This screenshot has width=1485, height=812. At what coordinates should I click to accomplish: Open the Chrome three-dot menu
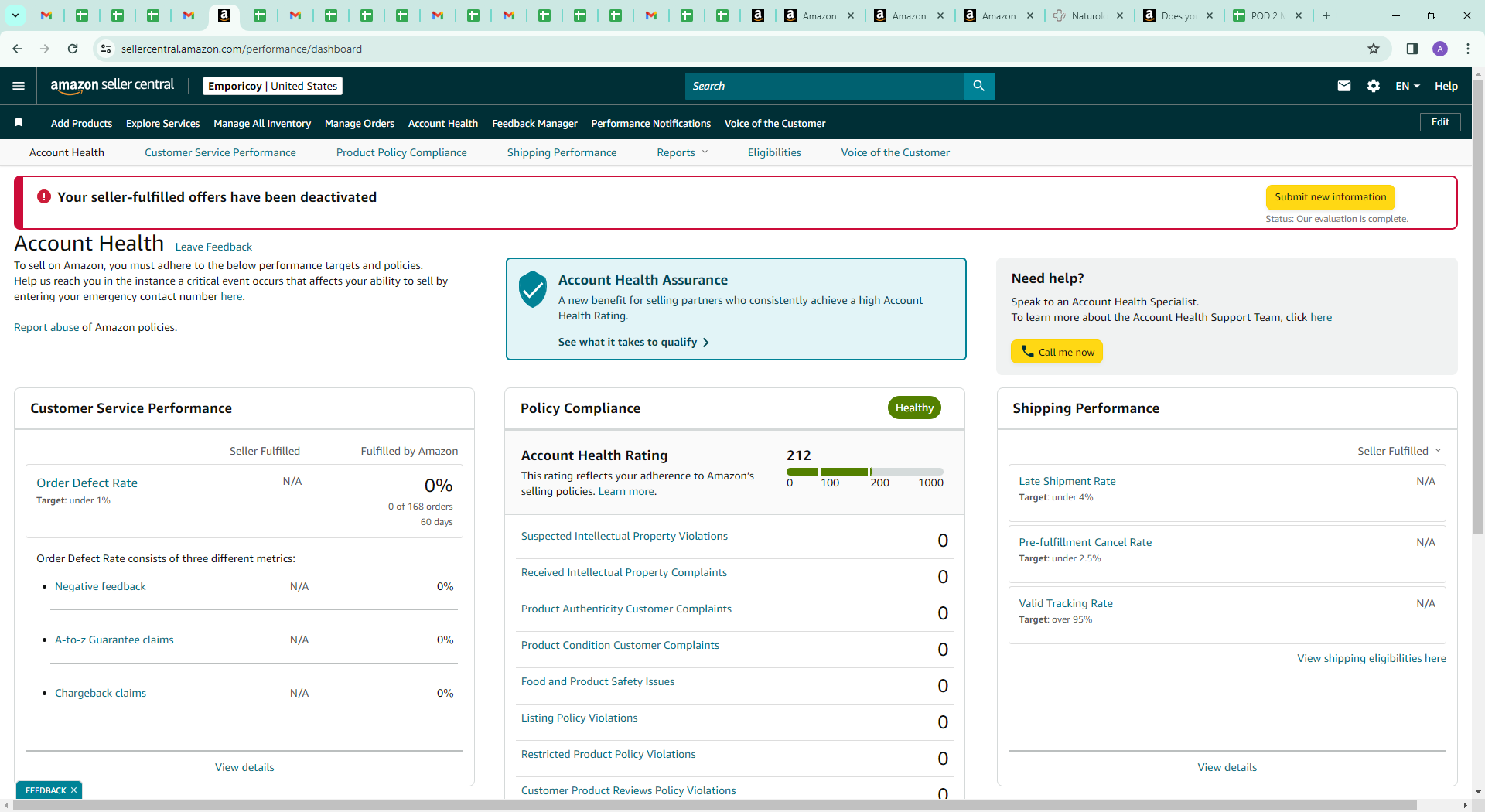coord(1468,49)
